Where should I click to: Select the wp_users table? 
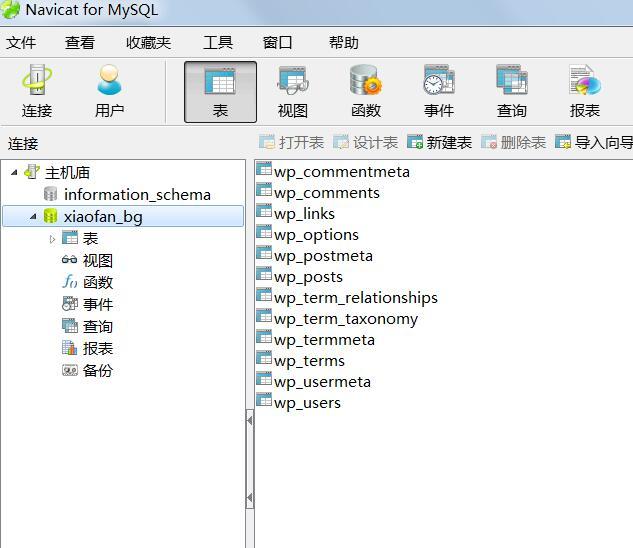pos(307,403)
